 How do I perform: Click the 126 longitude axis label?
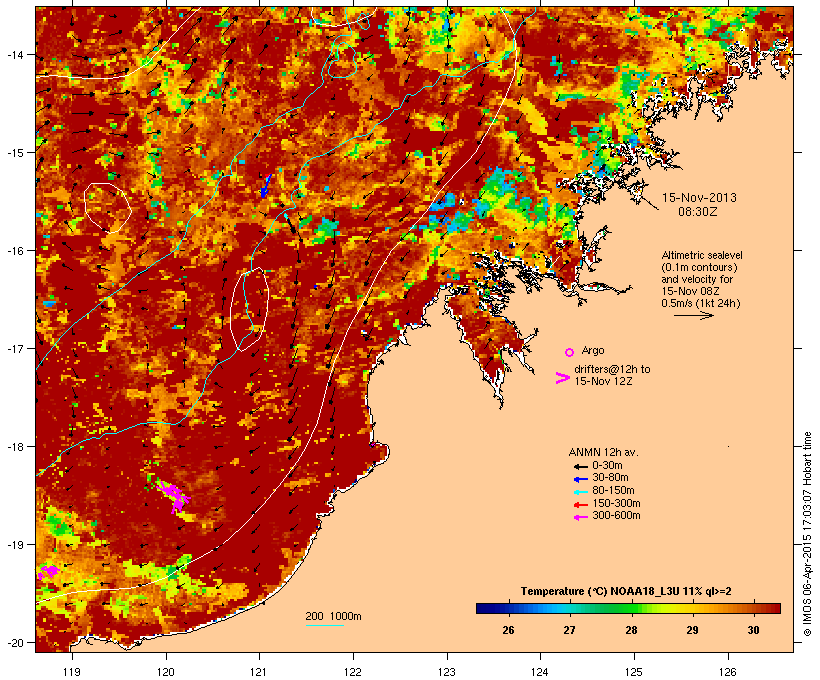coord(727,672)
